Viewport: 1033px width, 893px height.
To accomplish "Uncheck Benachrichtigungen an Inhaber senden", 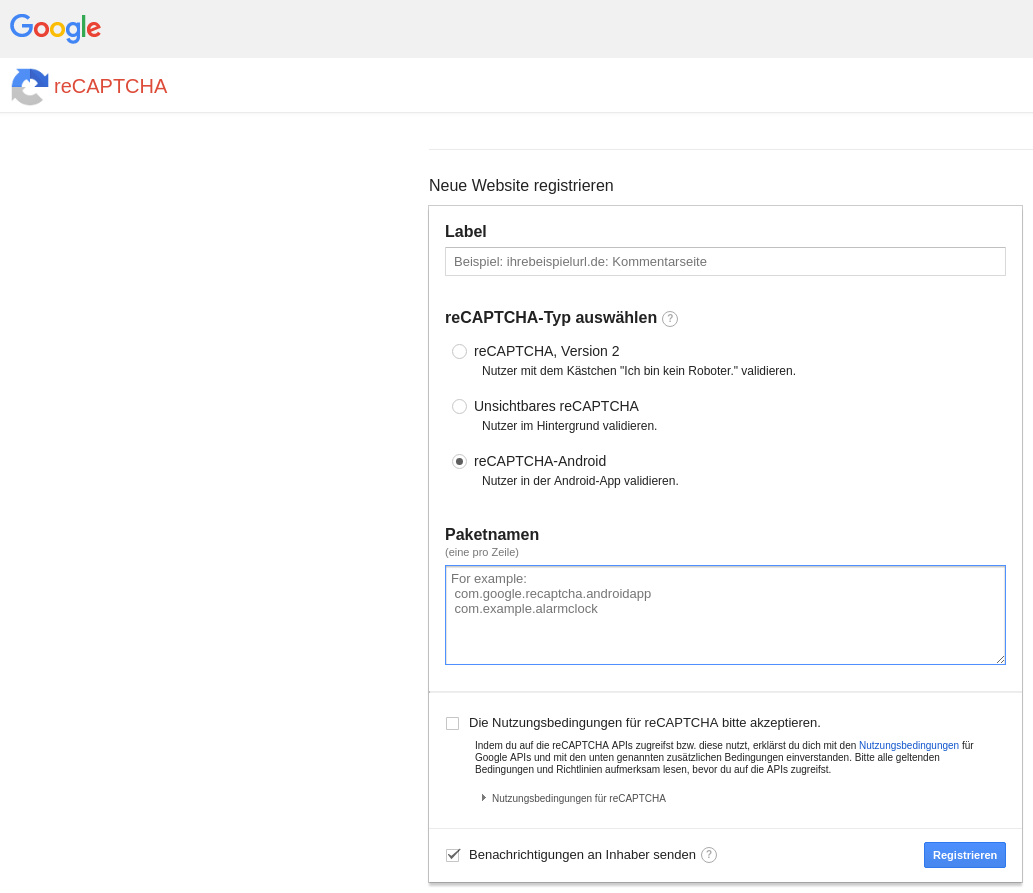I will click(452, 855).
